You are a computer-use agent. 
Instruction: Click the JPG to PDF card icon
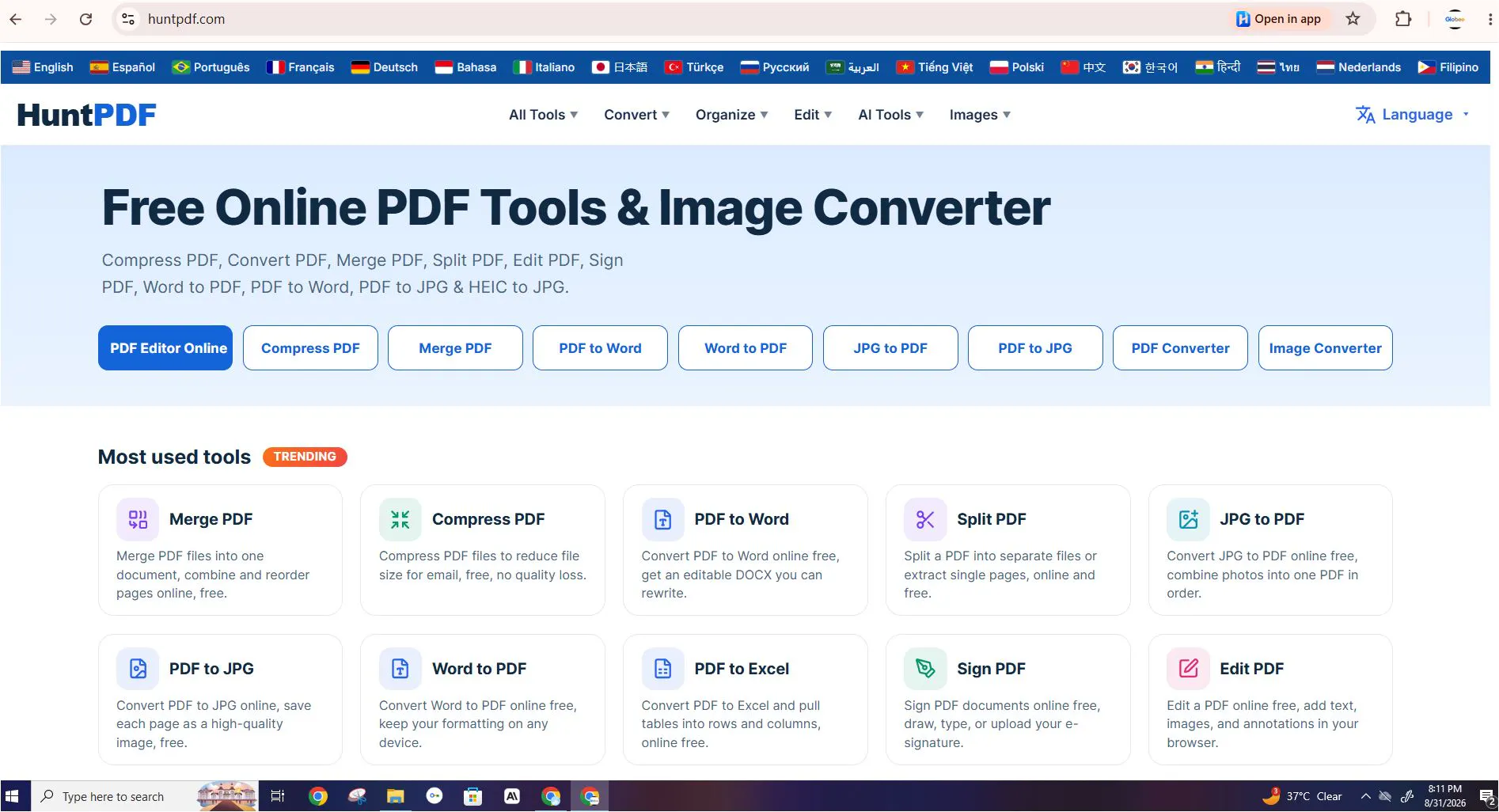click(x=1188, y=519)
